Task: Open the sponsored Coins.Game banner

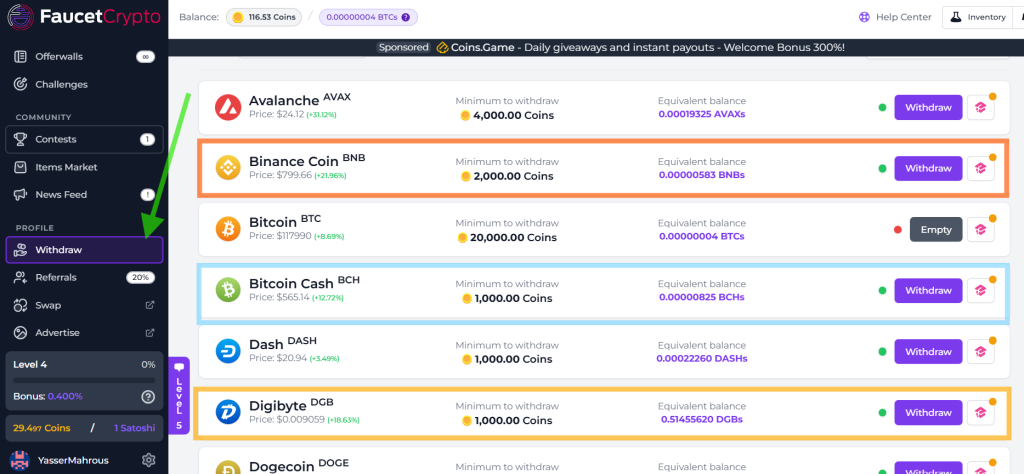Action: [x=611, y=48]
